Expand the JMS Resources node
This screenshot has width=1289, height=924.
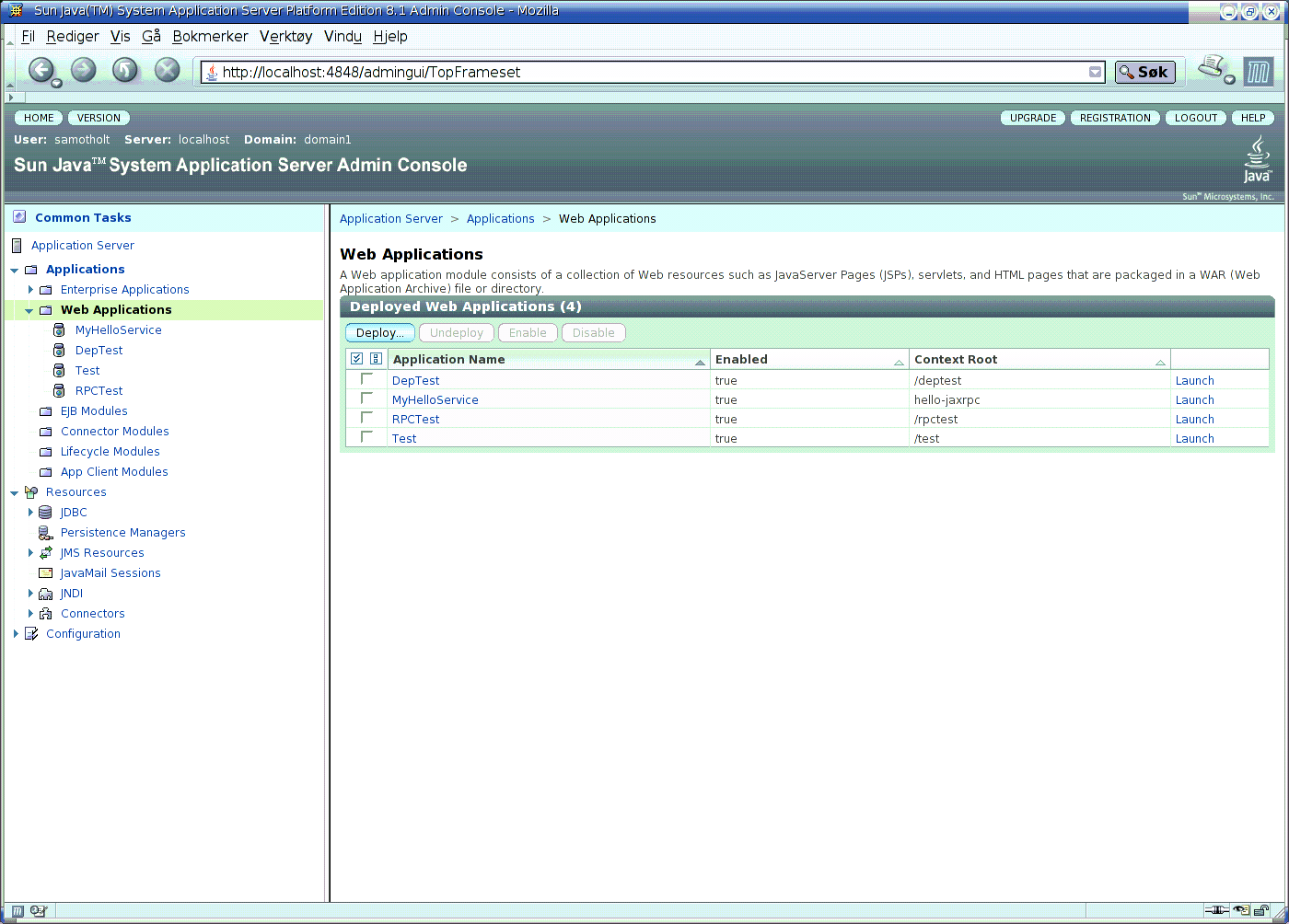(x=30, y=553)
